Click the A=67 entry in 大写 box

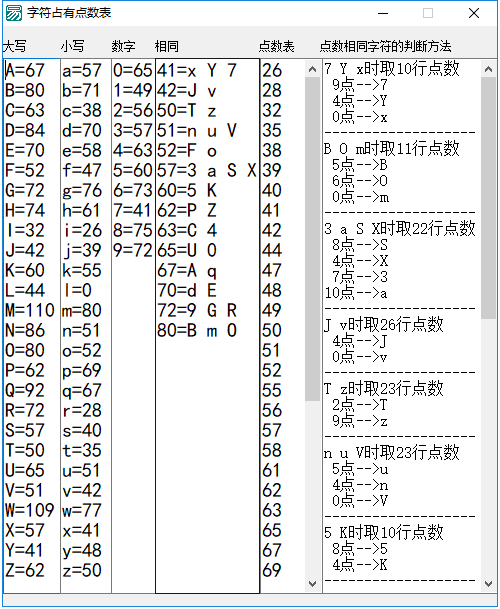click(x=25, y=71)
